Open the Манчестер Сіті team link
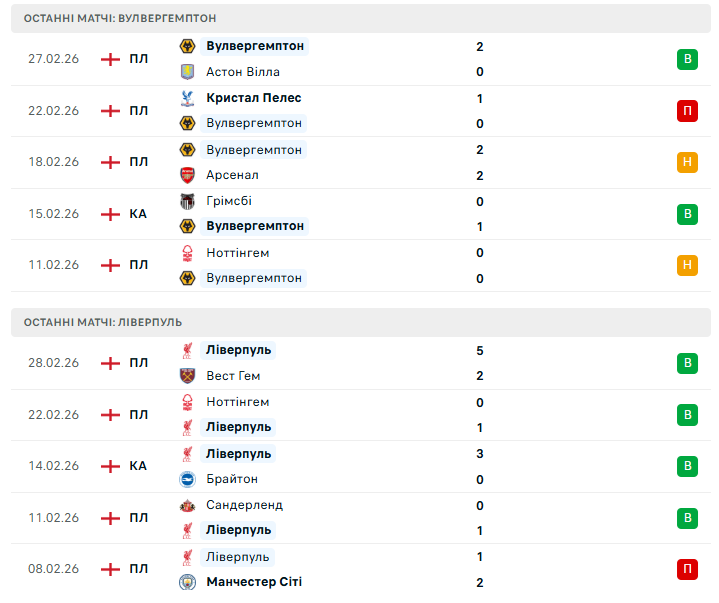This screenshot has width=719, height=603. point(254,582)
